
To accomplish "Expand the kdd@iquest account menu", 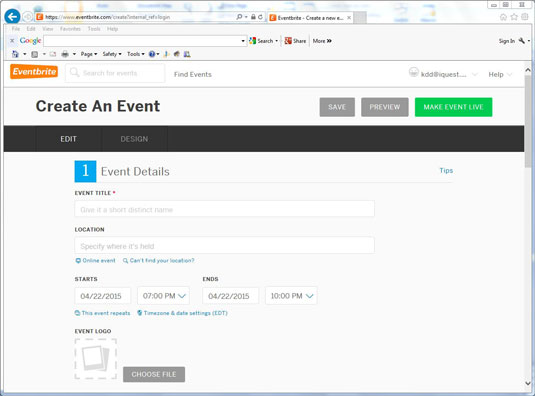I will [475, 74].
